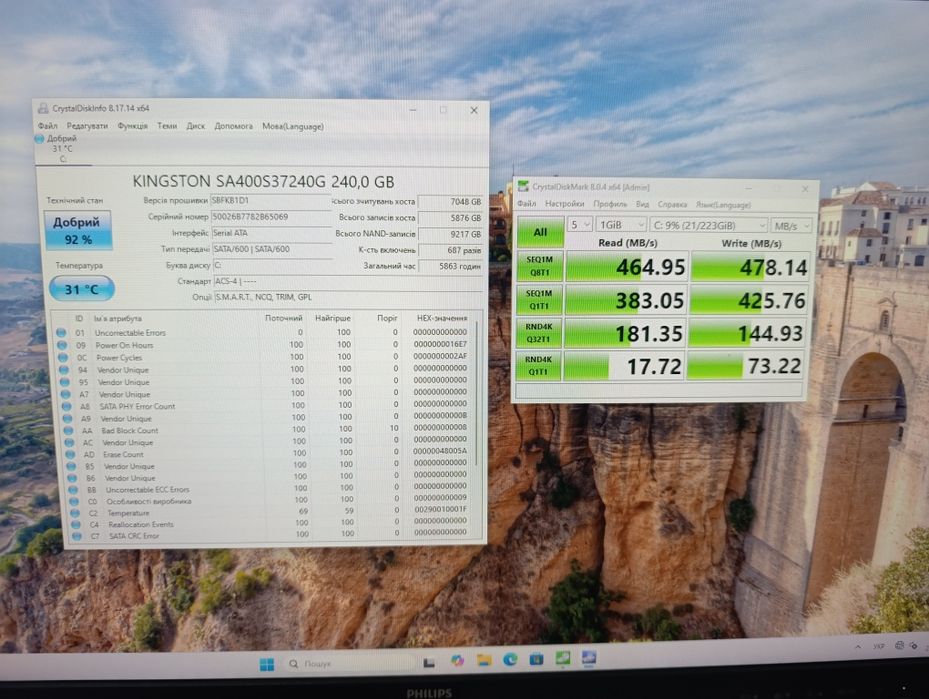Click the 7048 GB host reads value
Screen dimensions: 929x699
[451, 202]
